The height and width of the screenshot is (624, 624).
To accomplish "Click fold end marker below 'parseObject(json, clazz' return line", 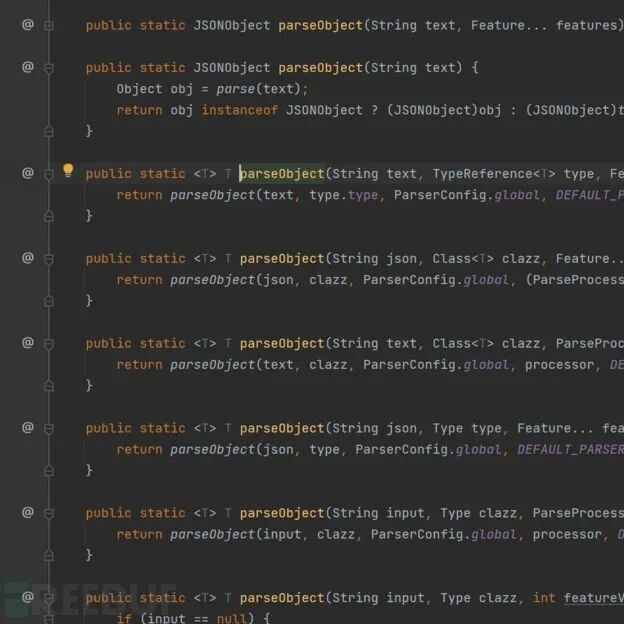I will click(x=49, y=301).
